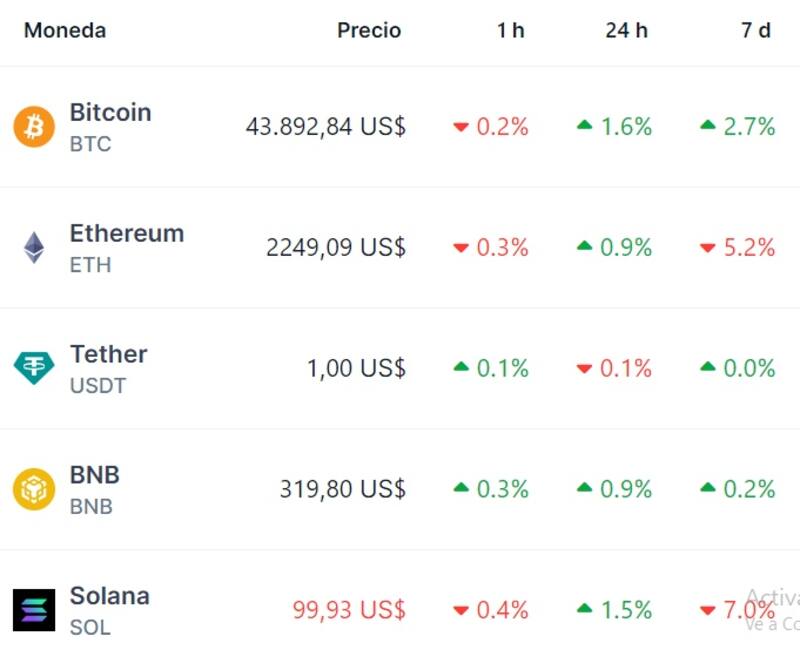Open the Ethereum coin page link
The width and height of the screenshot is (800, 670).
[126, 234]
